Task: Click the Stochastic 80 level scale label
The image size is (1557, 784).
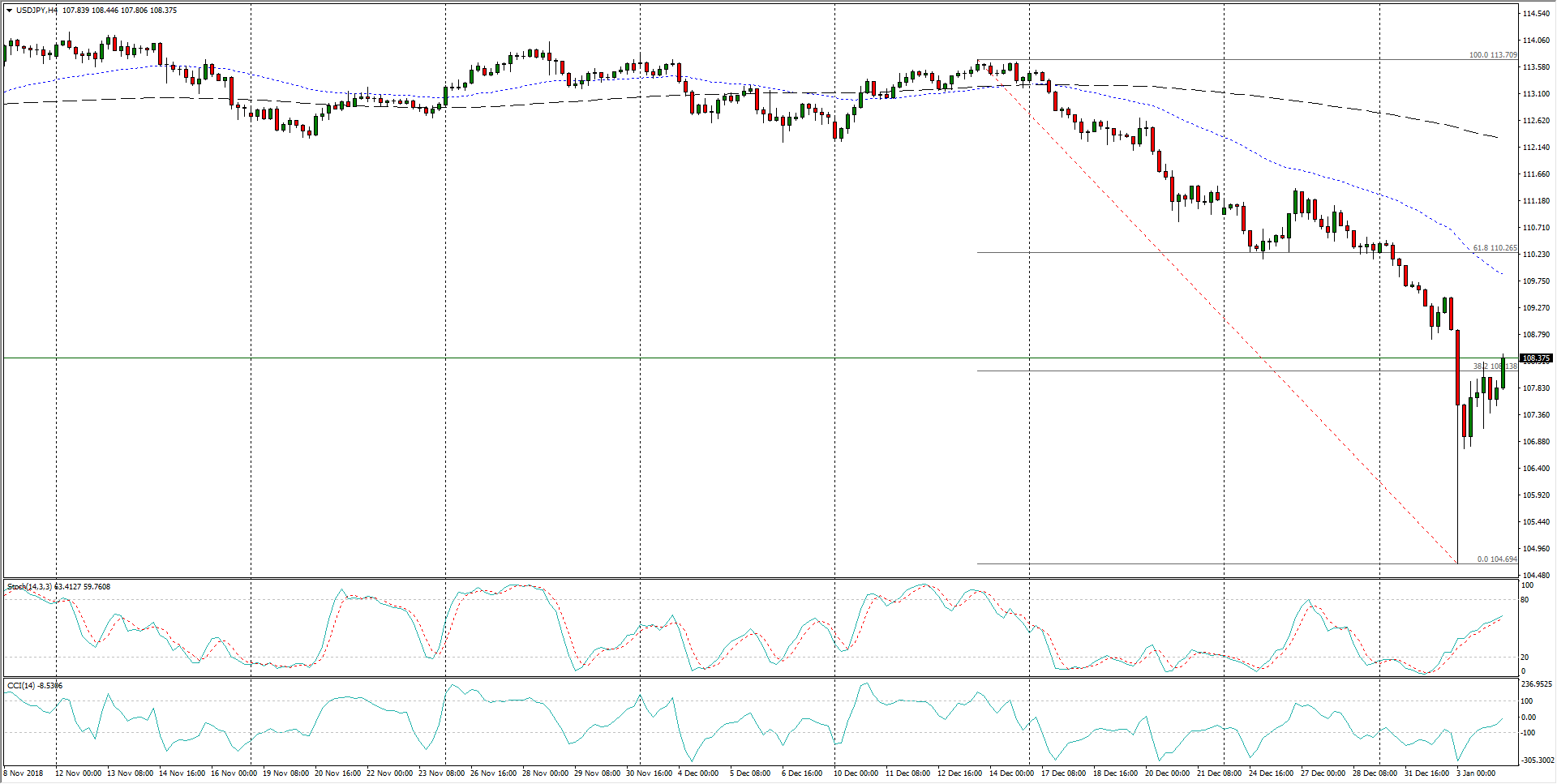Action: pyautogui.click(x=1525, y=600)
